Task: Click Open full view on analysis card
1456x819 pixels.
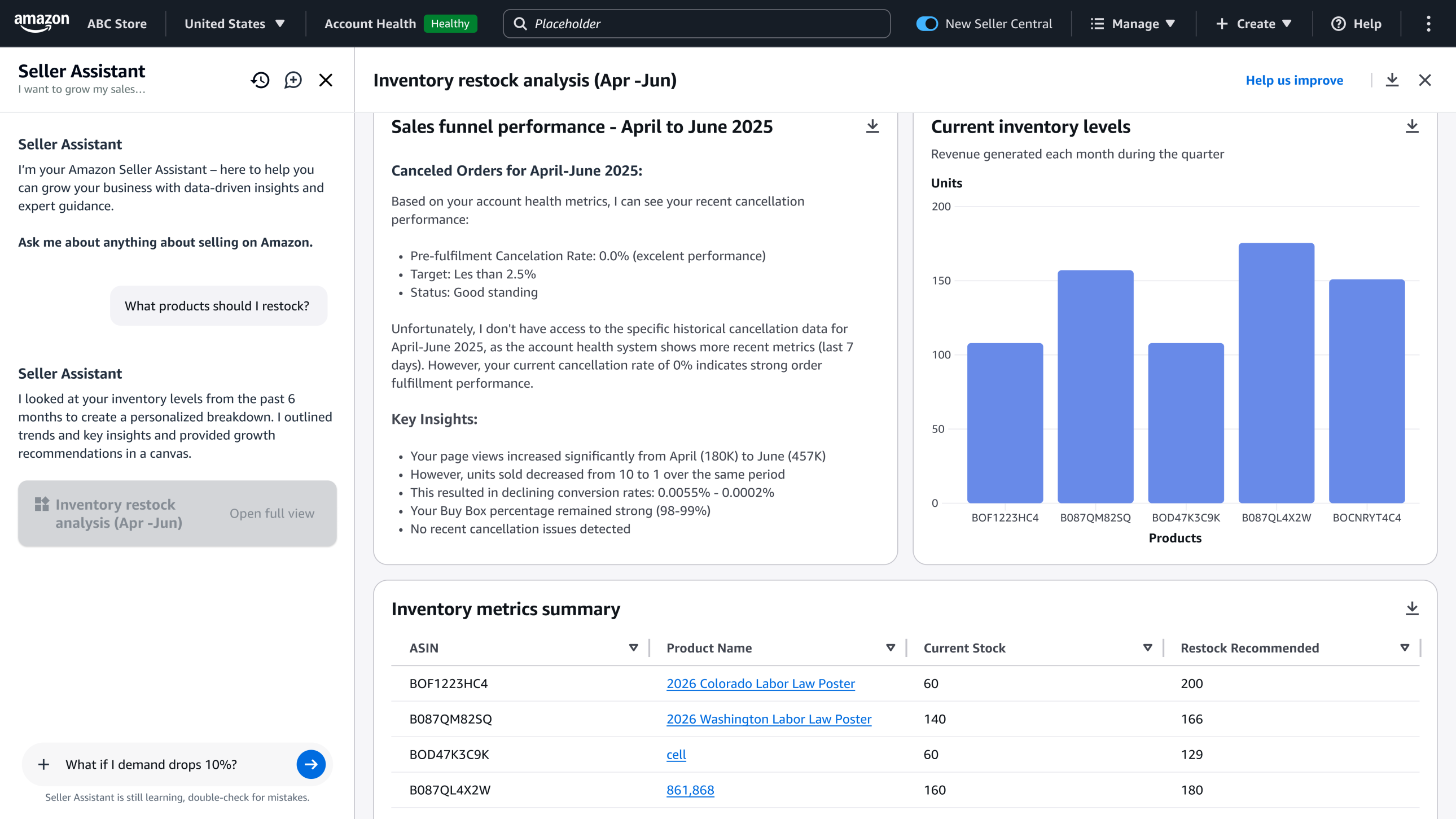Action: (272, 513)
